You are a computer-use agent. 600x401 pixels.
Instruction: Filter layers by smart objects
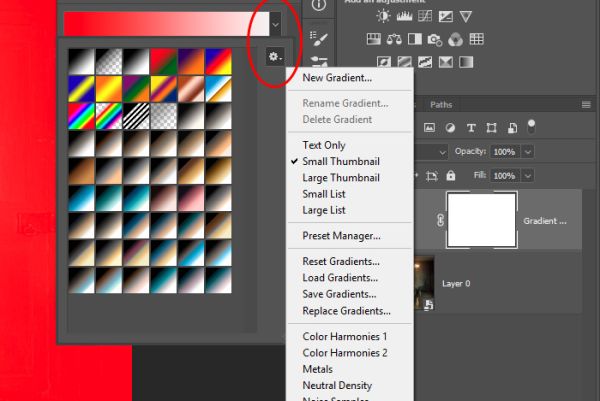pos(512,128)
